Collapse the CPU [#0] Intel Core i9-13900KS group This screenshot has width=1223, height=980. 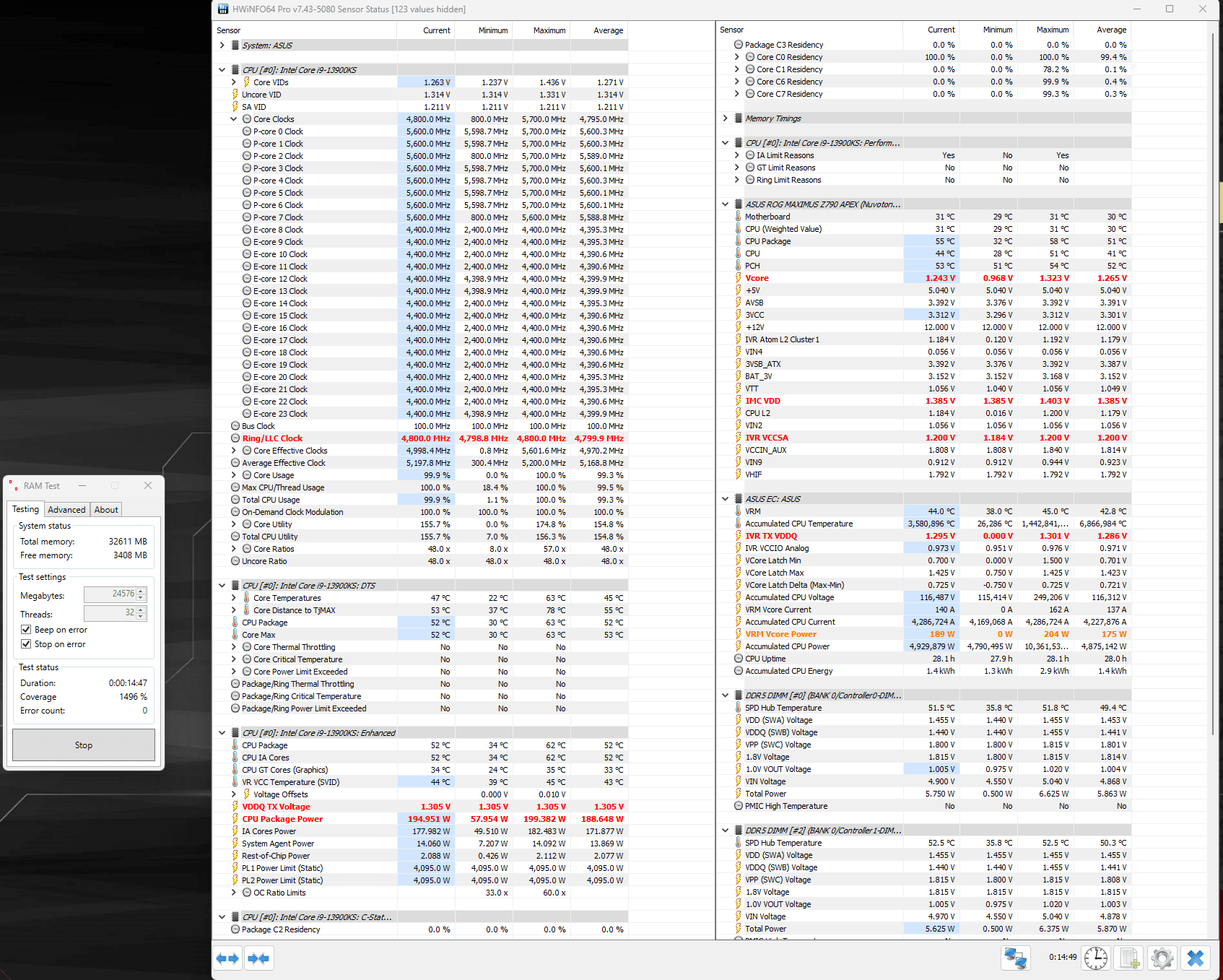(222, 70)
